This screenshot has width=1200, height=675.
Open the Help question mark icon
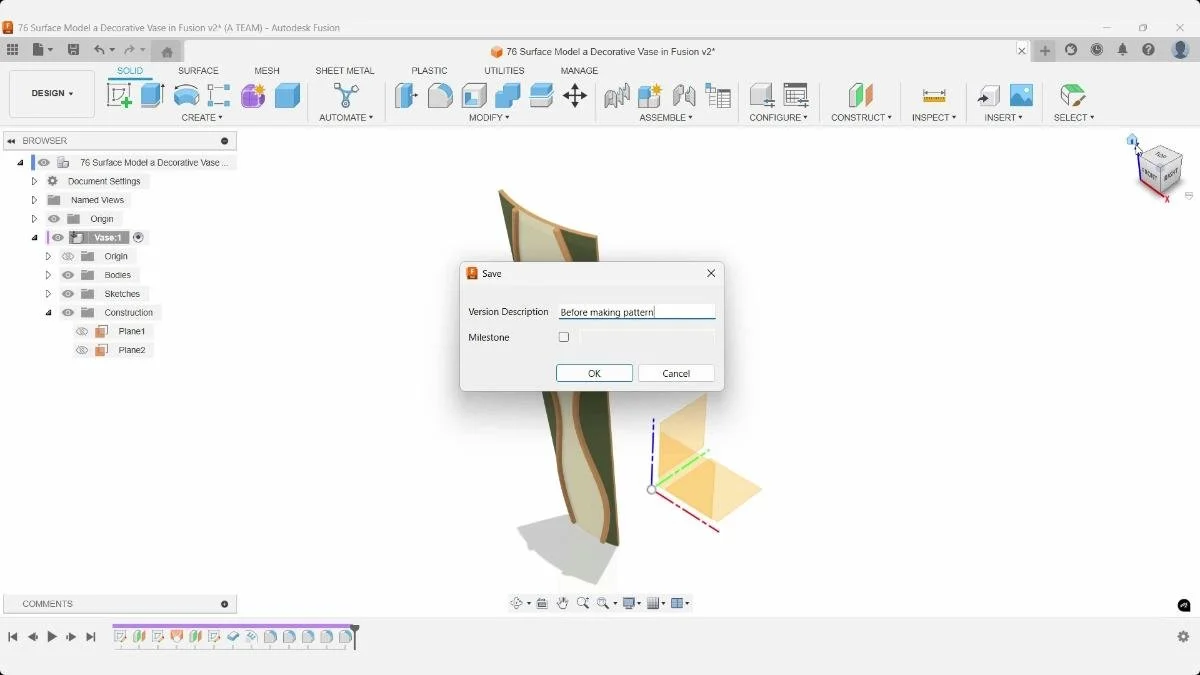pos(1149,50)
